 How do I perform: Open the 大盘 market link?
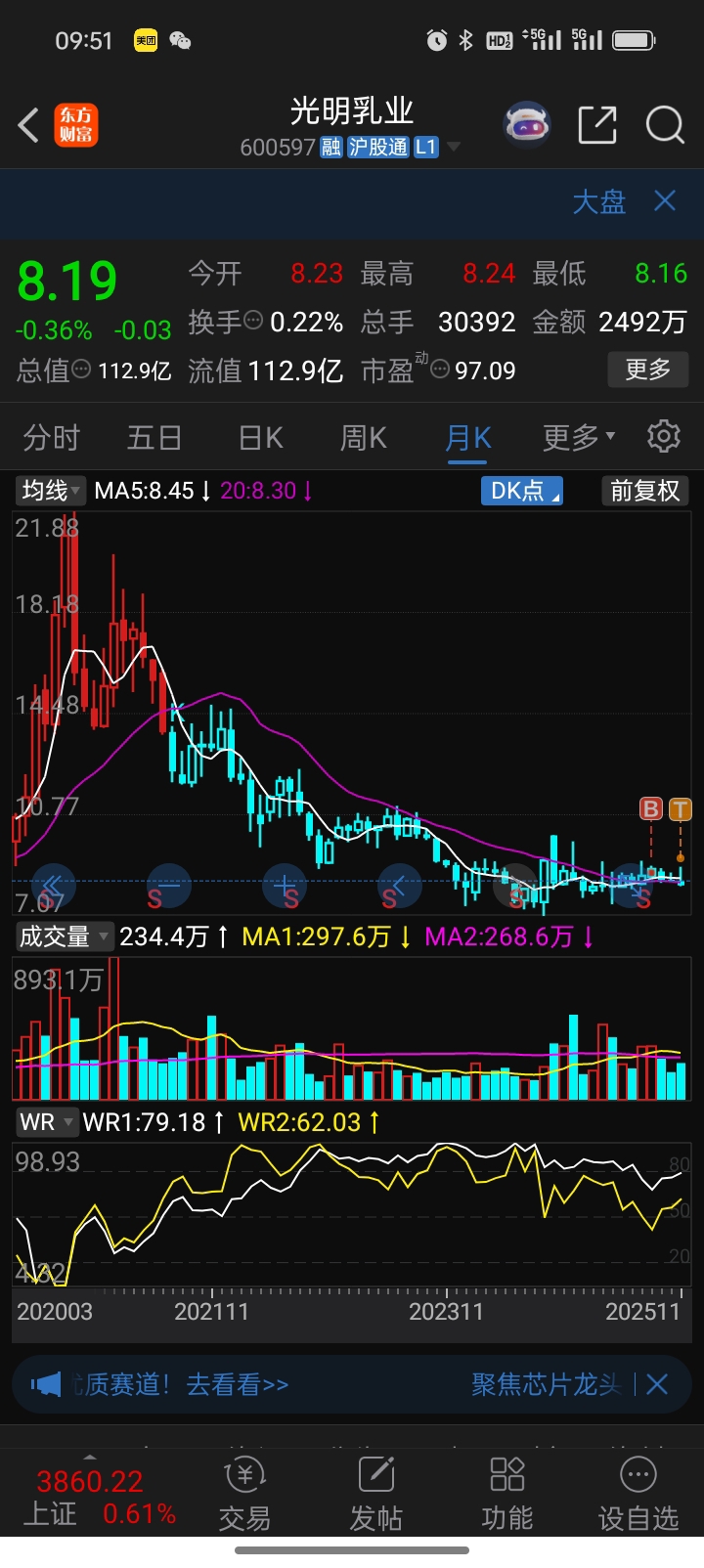pyautogui.click(x=598, y=201)
